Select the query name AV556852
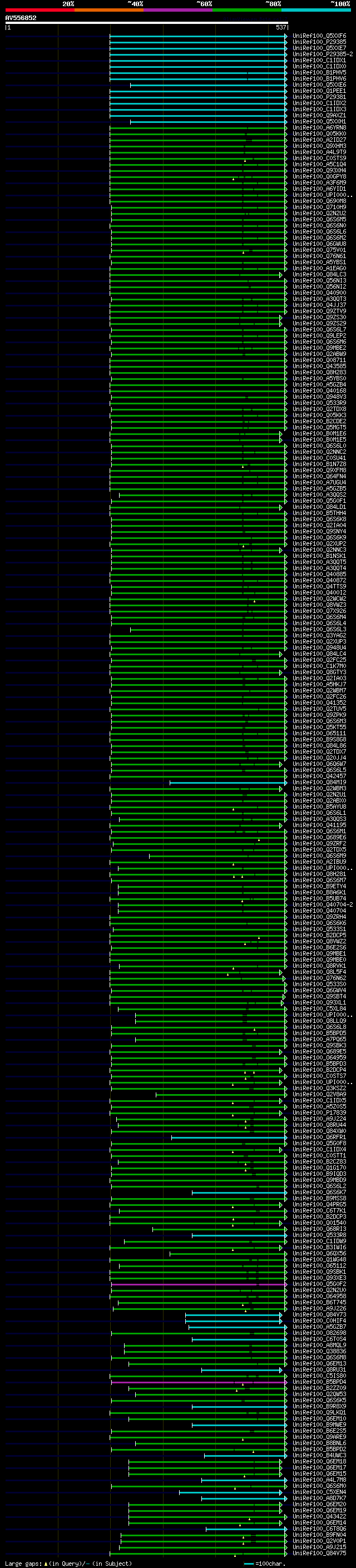Screen dimensions: 356x1568 tap(21, 18)
